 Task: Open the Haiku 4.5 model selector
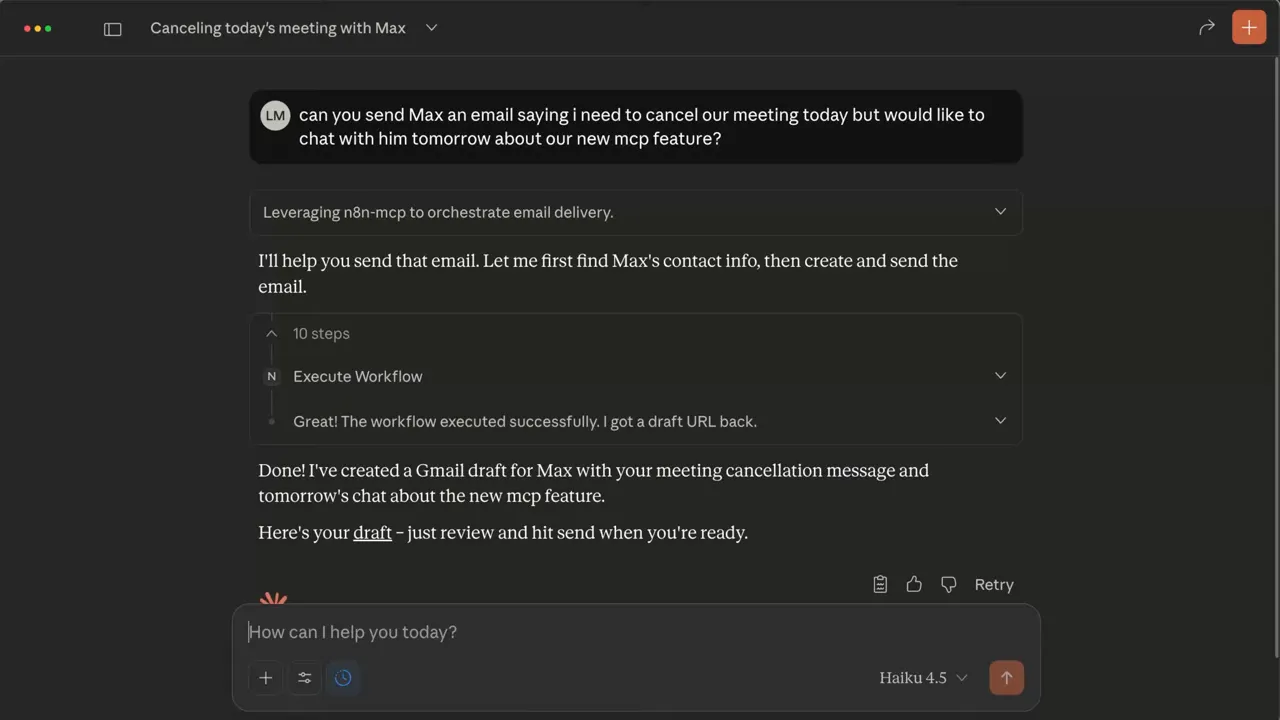(x=920, y=678)
